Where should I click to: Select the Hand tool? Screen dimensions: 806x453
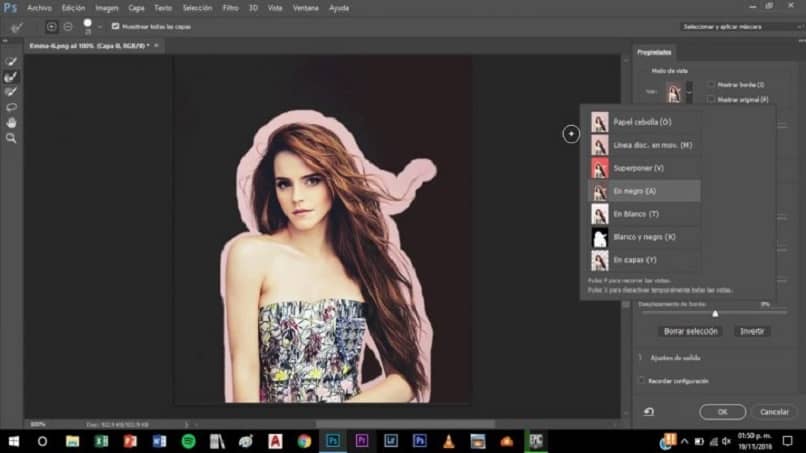click(x=11, y=122)
